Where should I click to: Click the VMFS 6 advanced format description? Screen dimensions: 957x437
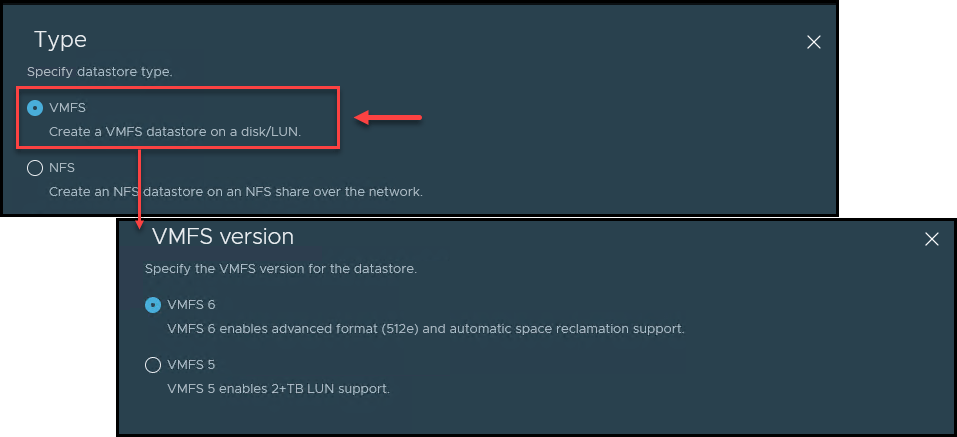pos(425,329)
